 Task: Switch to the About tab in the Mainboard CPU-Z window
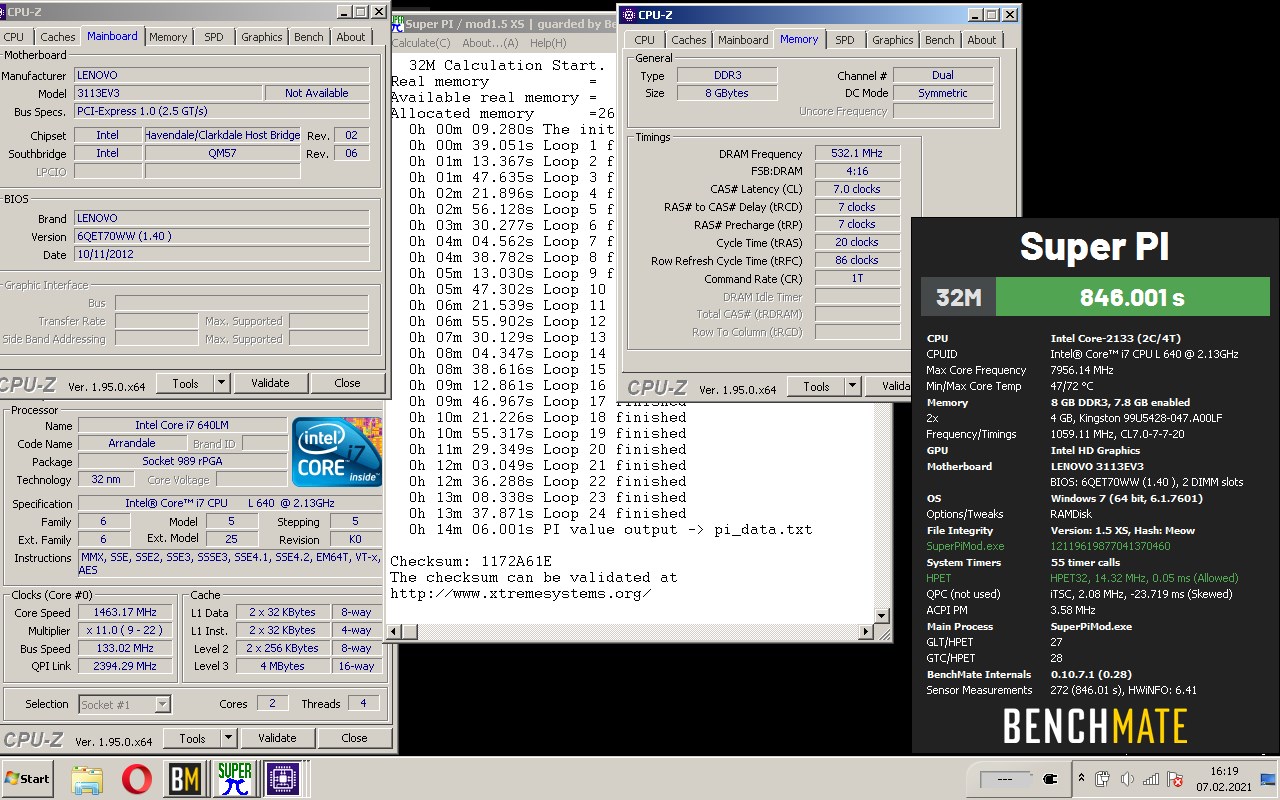pos(350,37)
